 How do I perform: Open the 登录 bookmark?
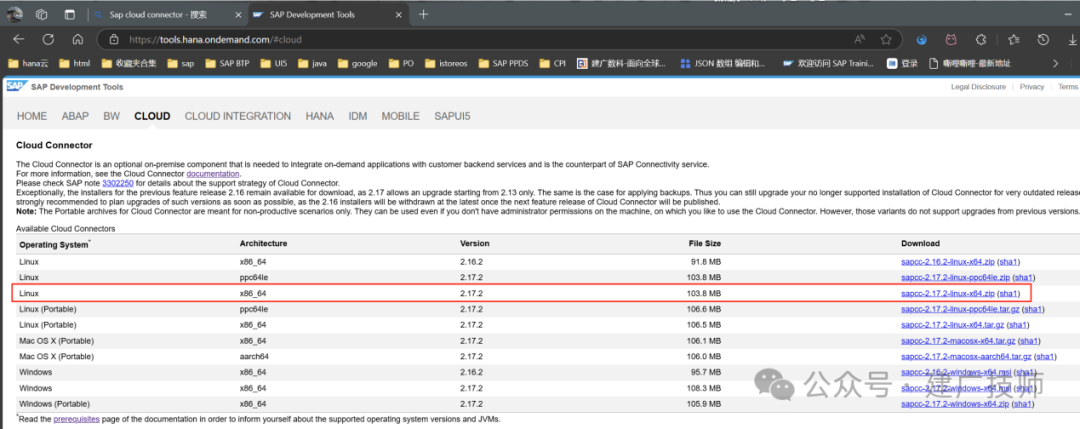902,63
